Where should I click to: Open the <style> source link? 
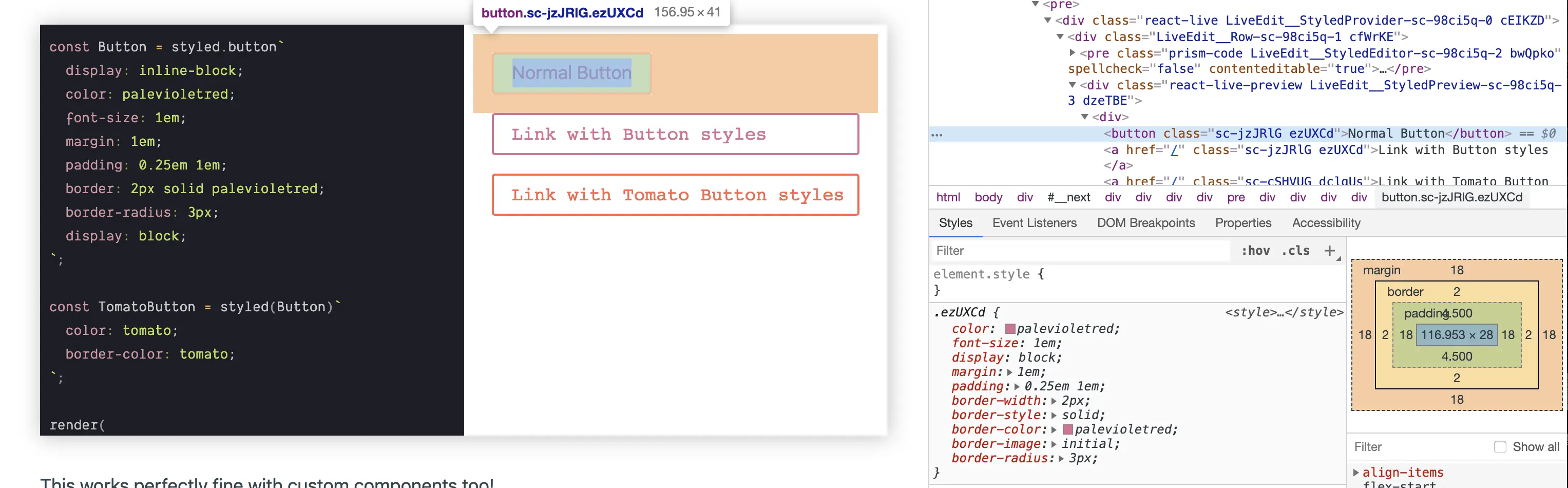click(1284, 312)
